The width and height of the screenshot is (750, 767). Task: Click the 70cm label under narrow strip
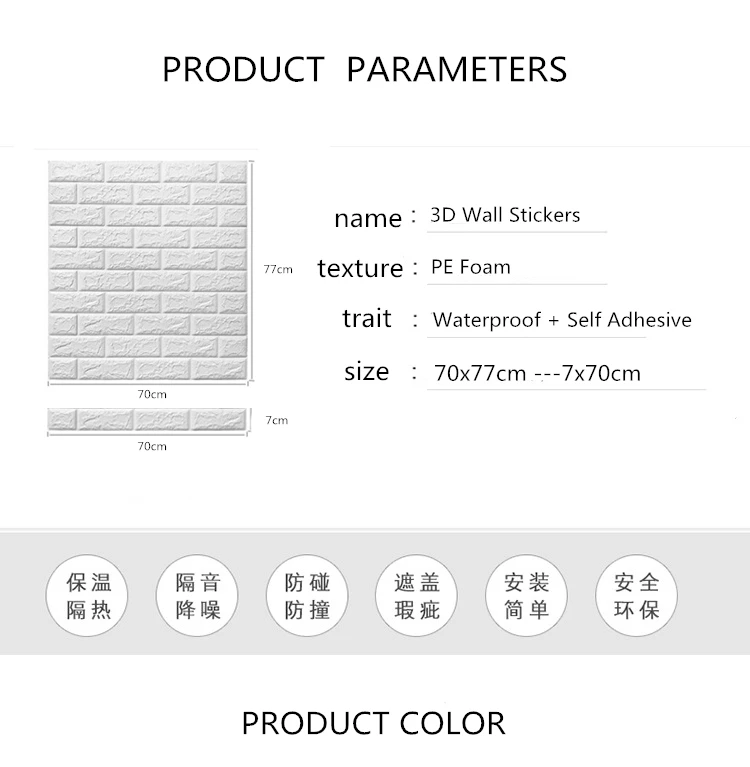(x=152, y=446)
